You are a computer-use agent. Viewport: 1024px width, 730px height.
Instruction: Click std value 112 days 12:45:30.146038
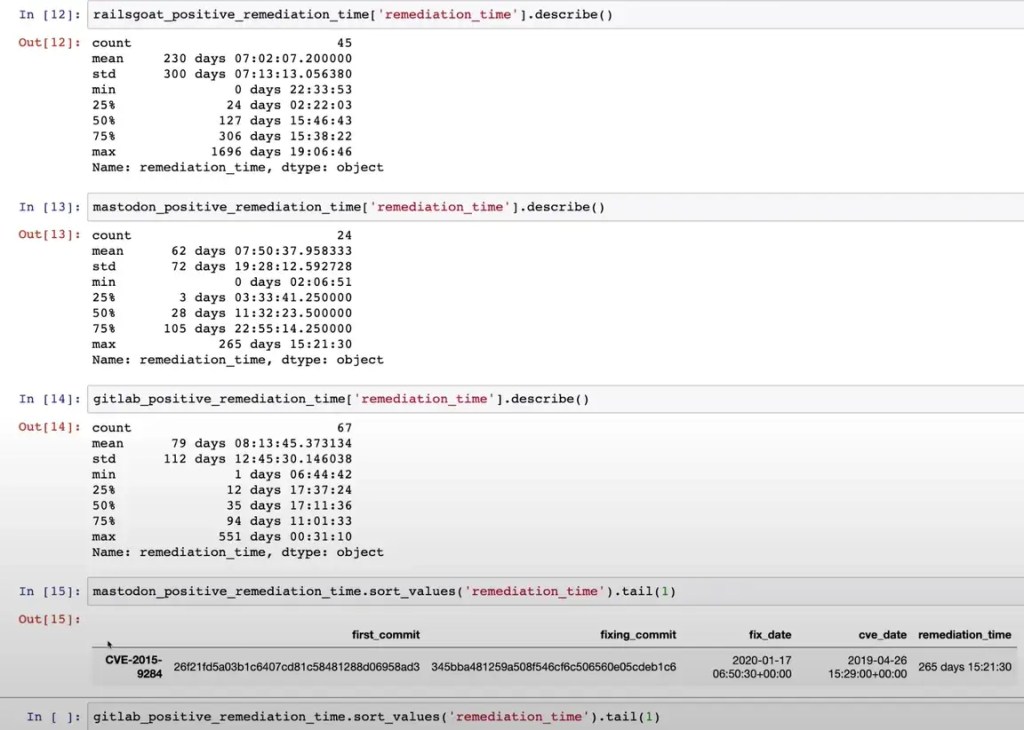pyautogui.click(x=257, y=459)
